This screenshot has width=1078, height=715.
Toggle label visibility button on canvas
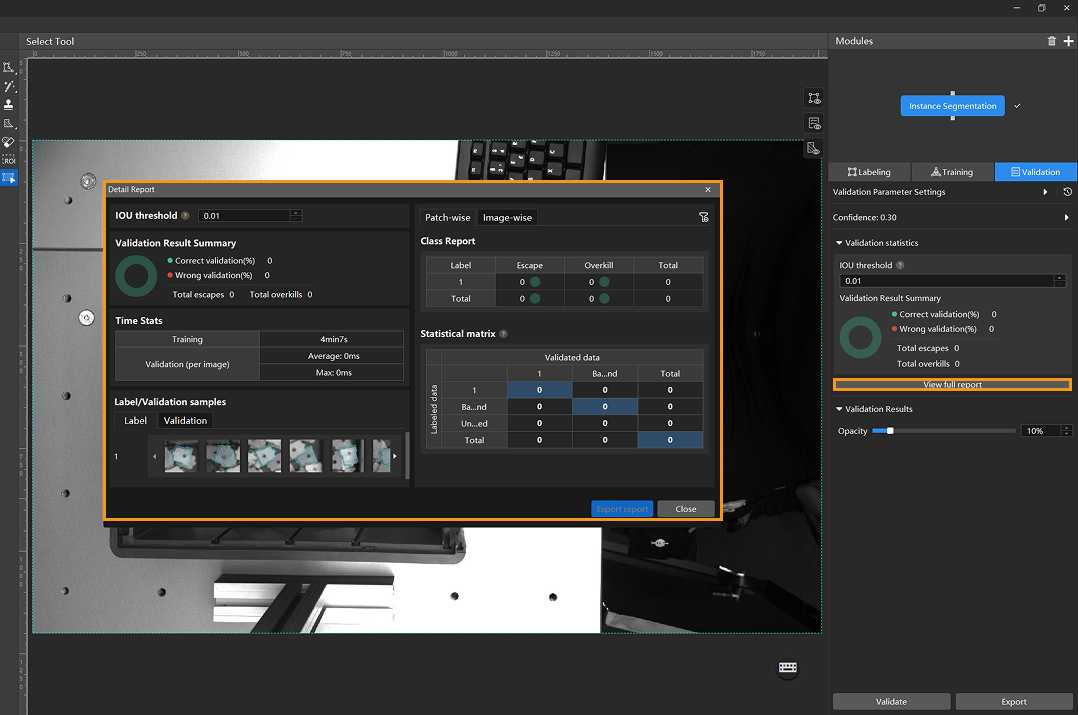(814, 98)
